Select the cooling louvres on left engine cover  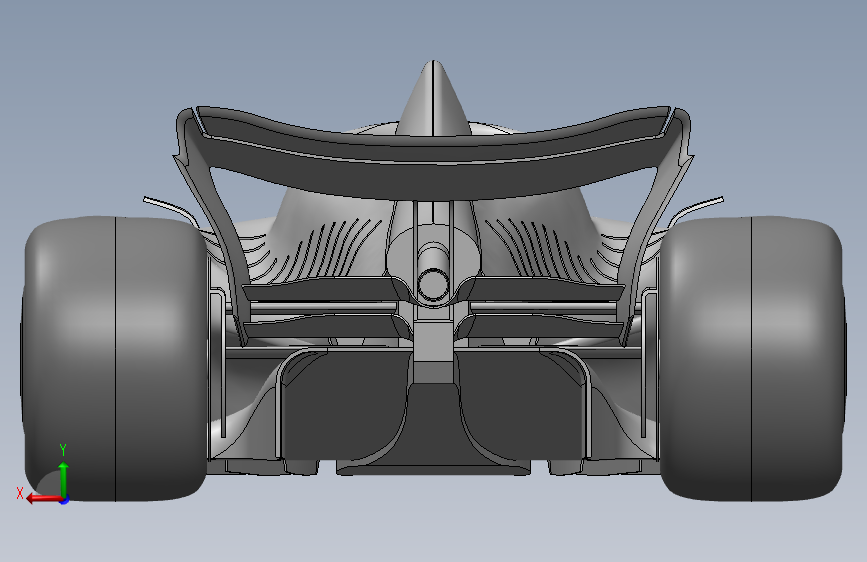pos(332,249)
